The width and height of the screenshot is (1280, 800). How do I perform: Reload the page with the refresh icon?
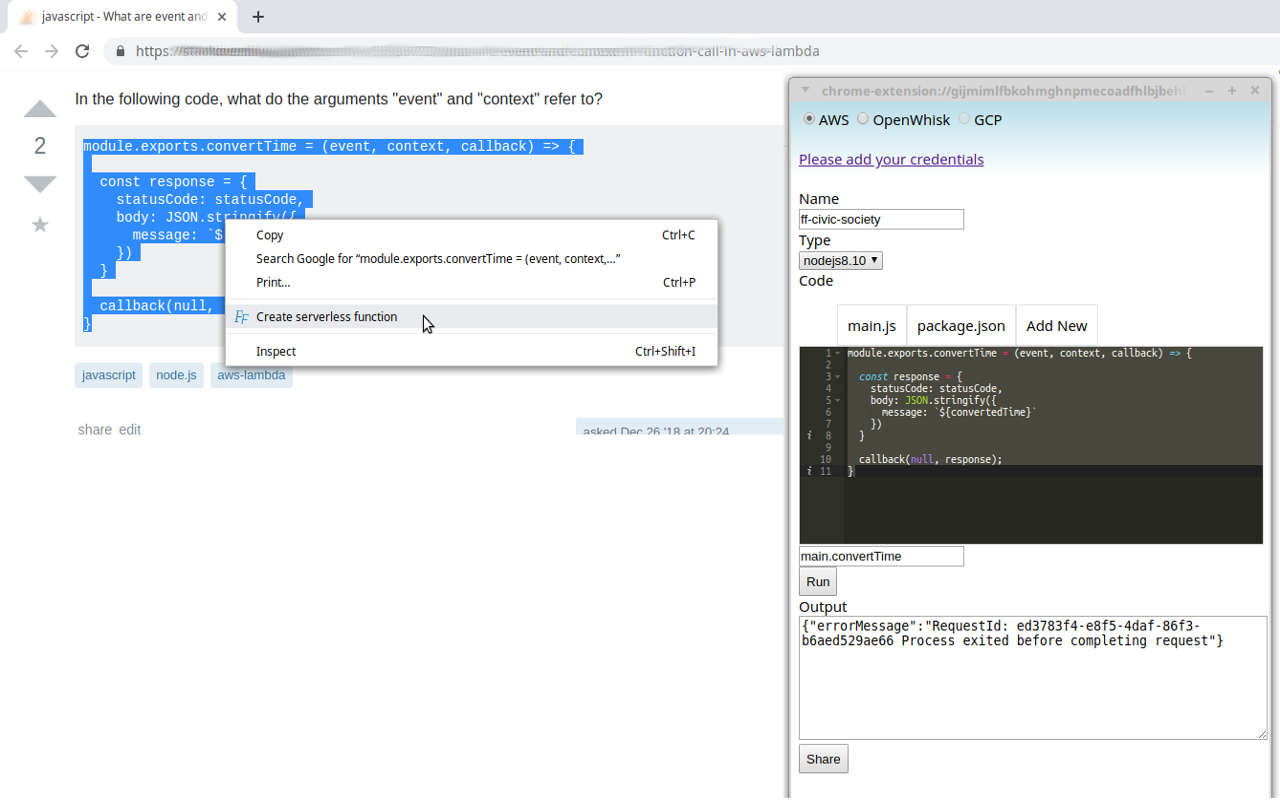[x=83, y=51]
